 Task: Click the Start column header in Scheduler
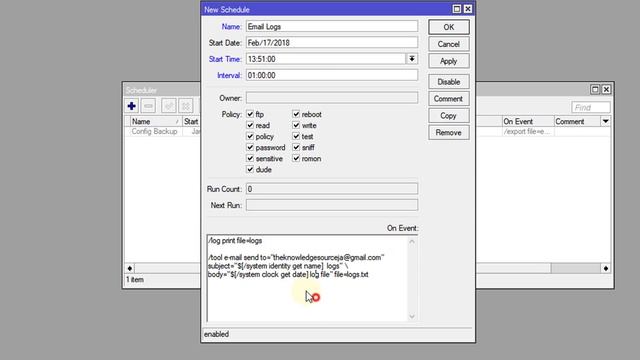(x=191, y=121)
